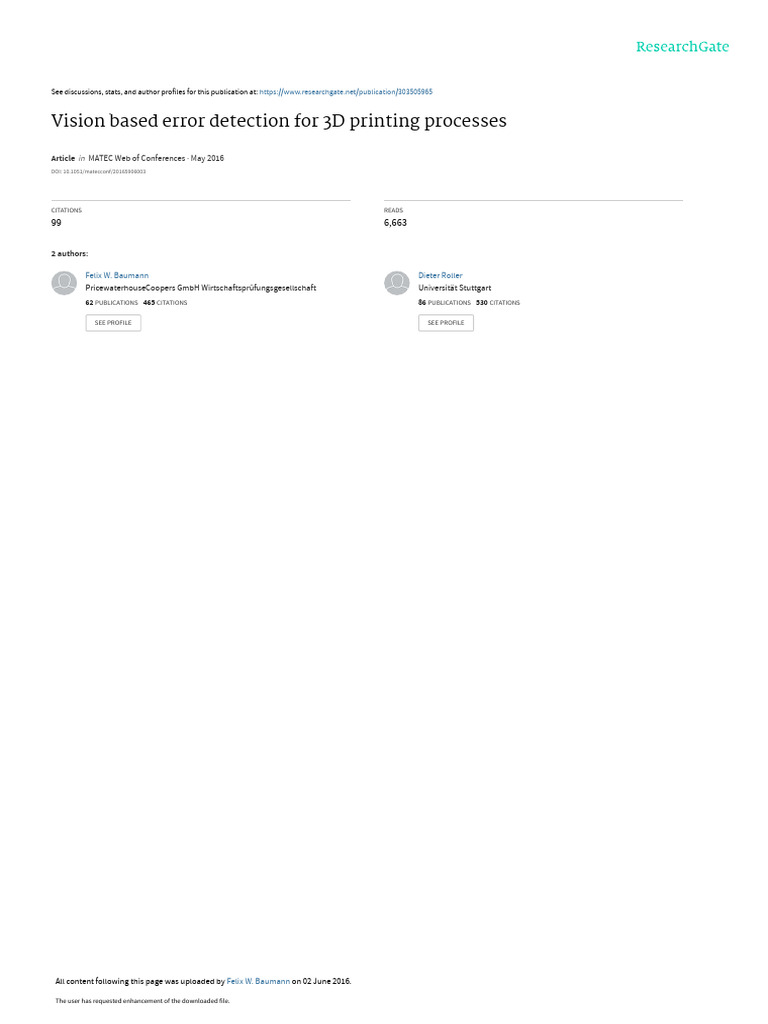Click the 99 citations count

coord(56,223)
